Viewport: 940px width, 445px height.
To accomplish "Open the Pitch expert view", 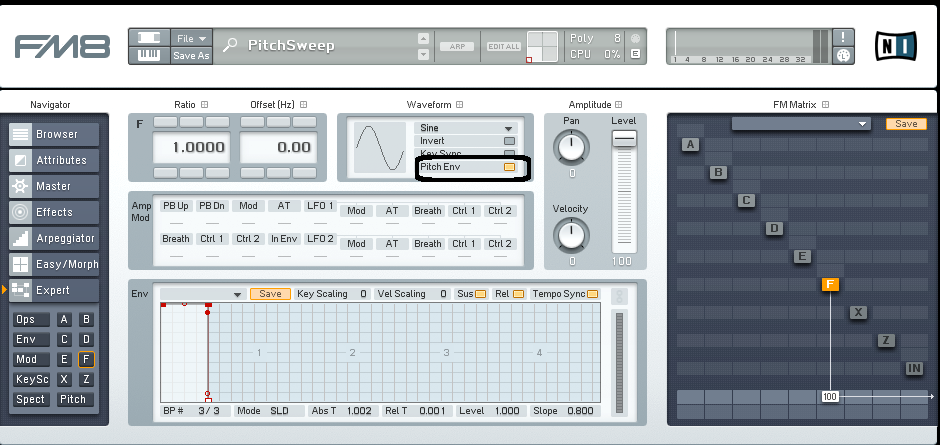I will click(x=76, y=399).
